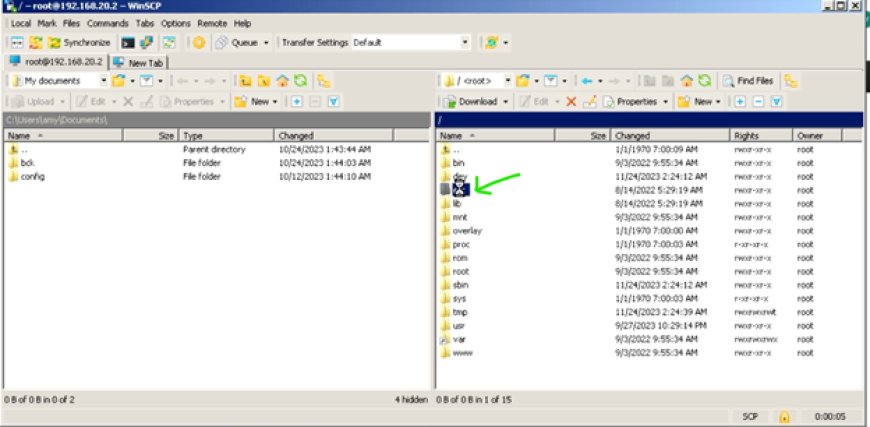Viewport: 870px width, 427px height.
Task: Click New button in remote panel
Action: pyautogui.click(x=695, y=101)
